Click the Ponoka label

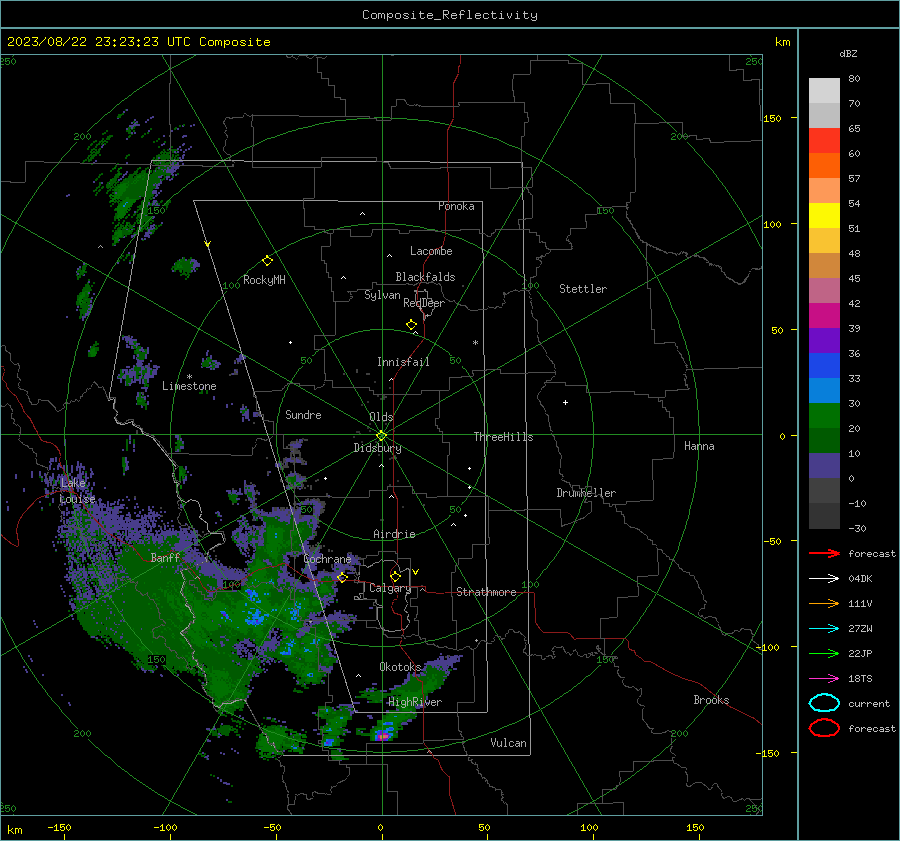pyautogui.click(x=456, y=206)
